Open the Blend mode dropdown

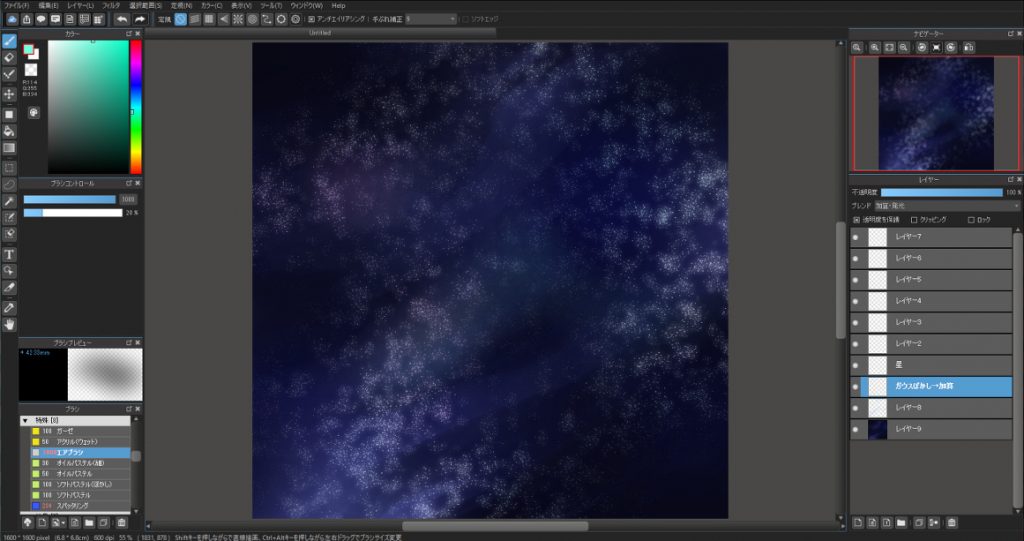[947, 206]
